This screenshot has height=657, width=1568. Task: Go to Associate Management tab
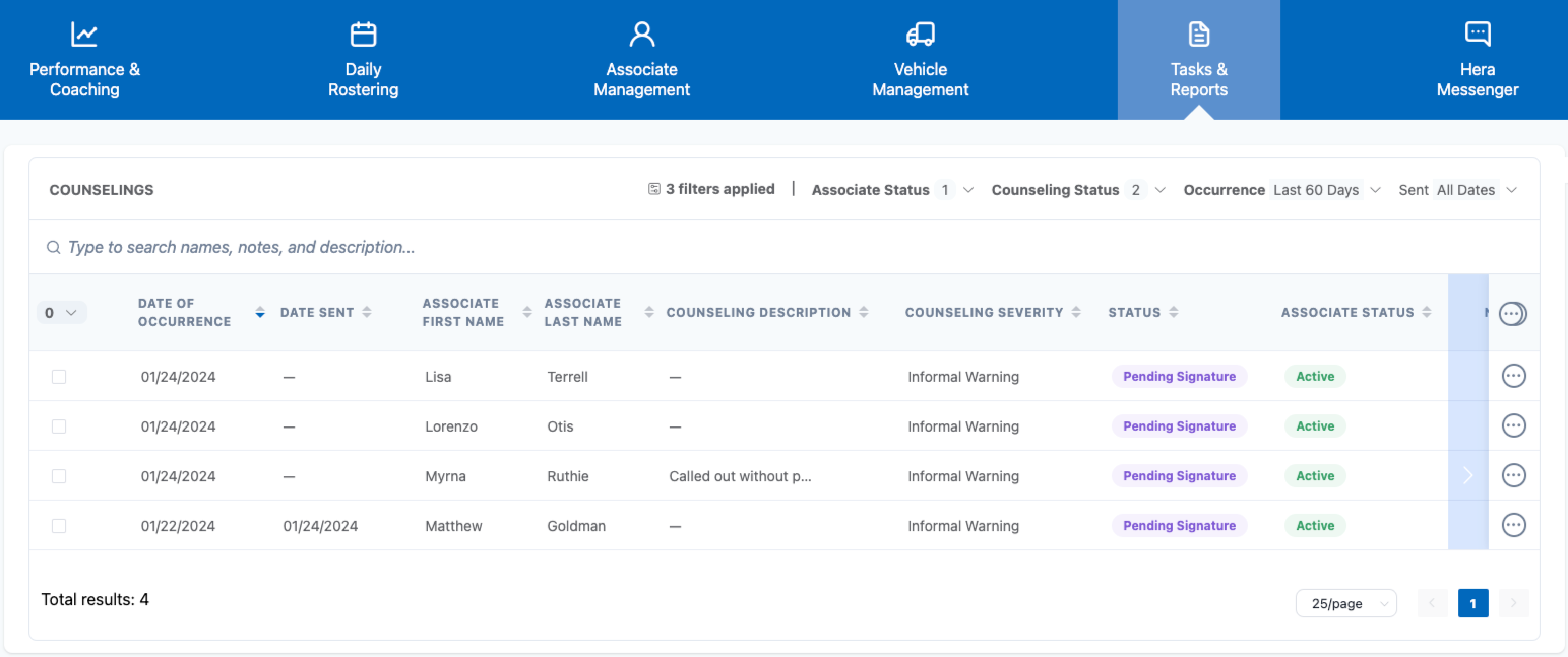click(641, 60)
